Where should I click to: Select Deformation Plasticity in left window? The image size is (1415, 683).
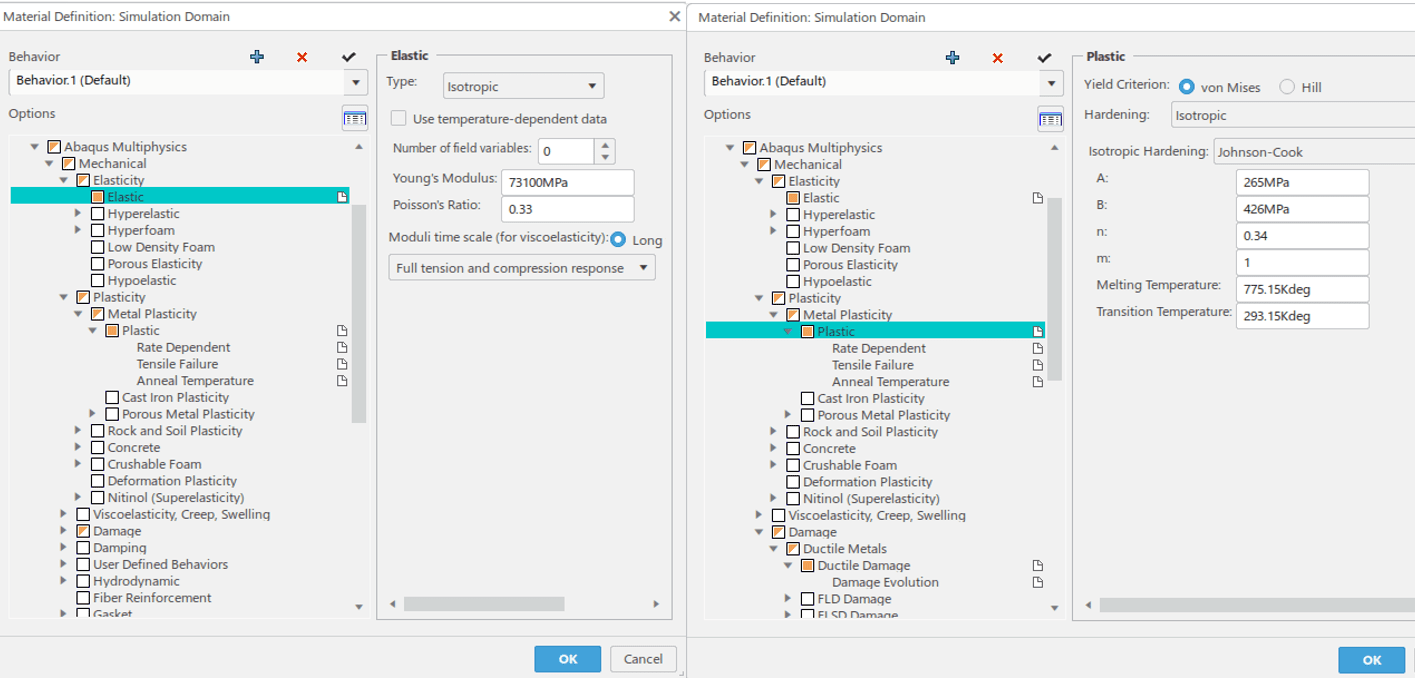pos(172,481)
